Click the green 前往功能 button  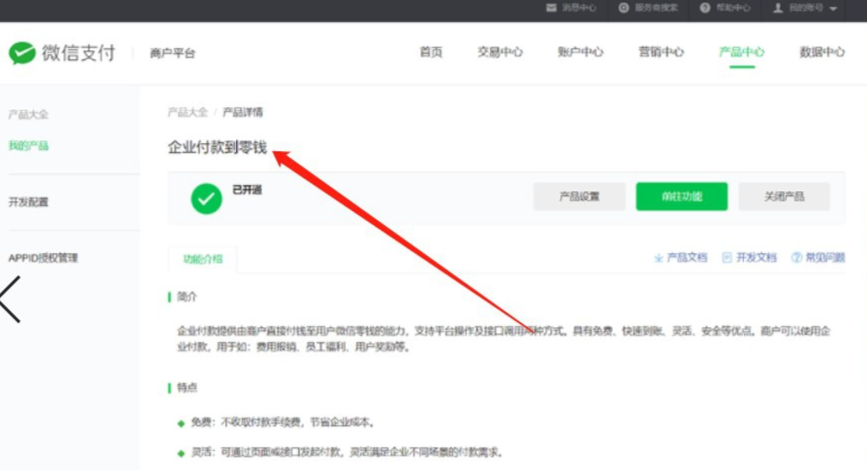pyautogui.click(x=682, y=196)
